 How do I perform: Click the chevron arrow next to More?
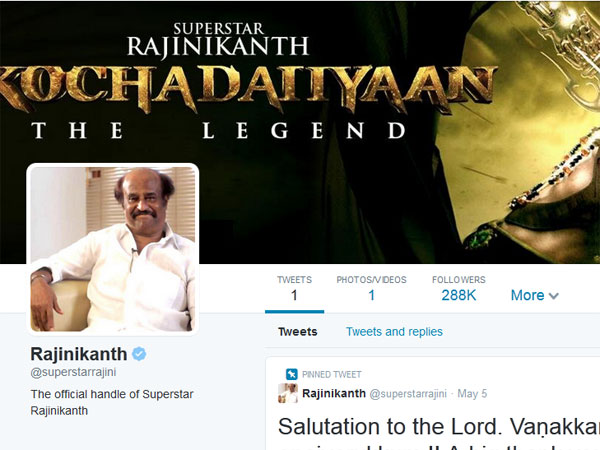553,296
